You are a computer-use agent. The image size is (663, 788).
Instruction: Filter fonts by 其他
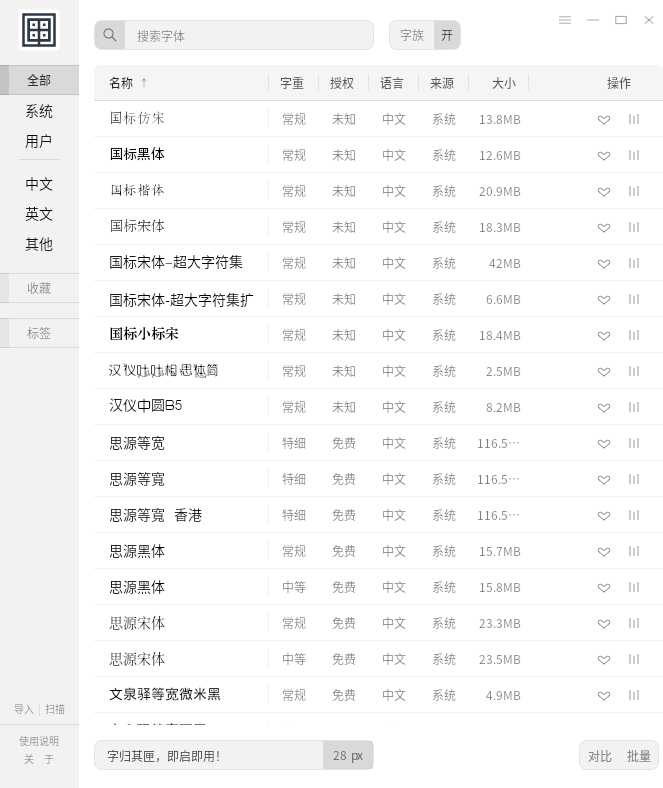[39, 244]
